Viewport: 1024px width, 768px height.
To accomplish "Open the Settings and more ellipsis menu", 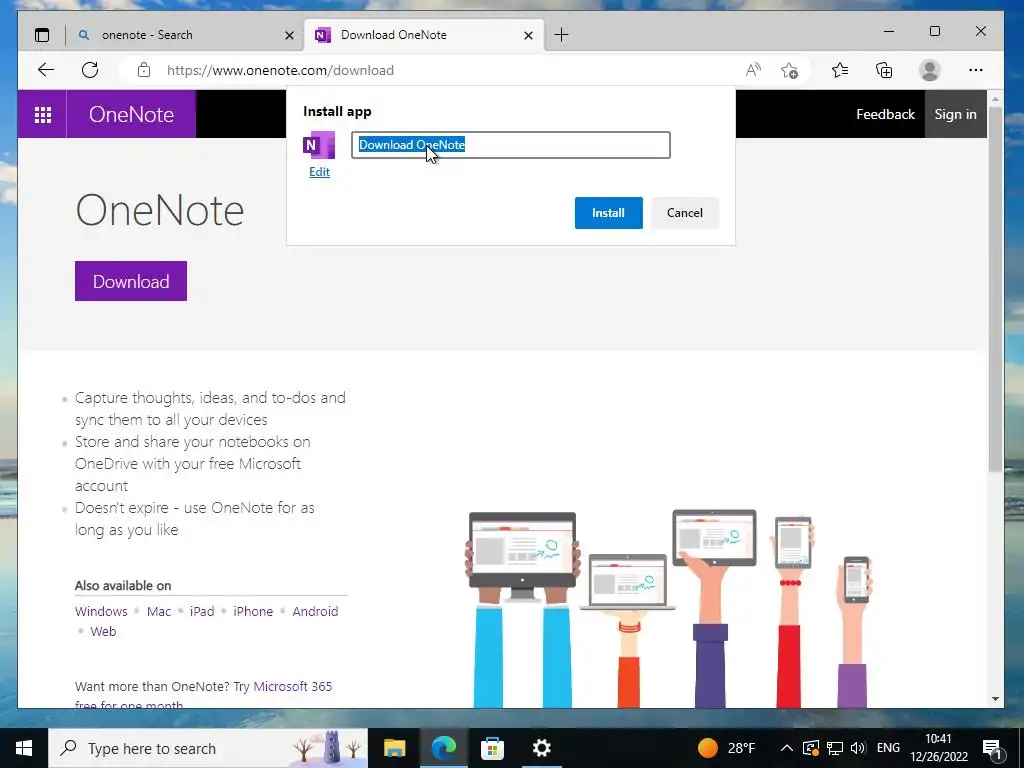I will click(976, 70).
